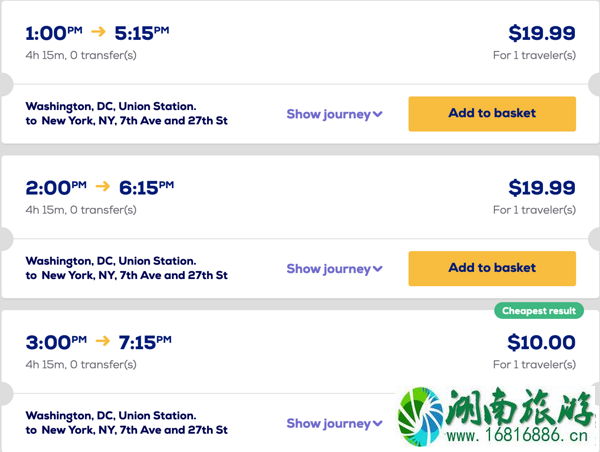
Task: Select the first $19.99 price at 1:00PM
Action: (x=542, y=33)
